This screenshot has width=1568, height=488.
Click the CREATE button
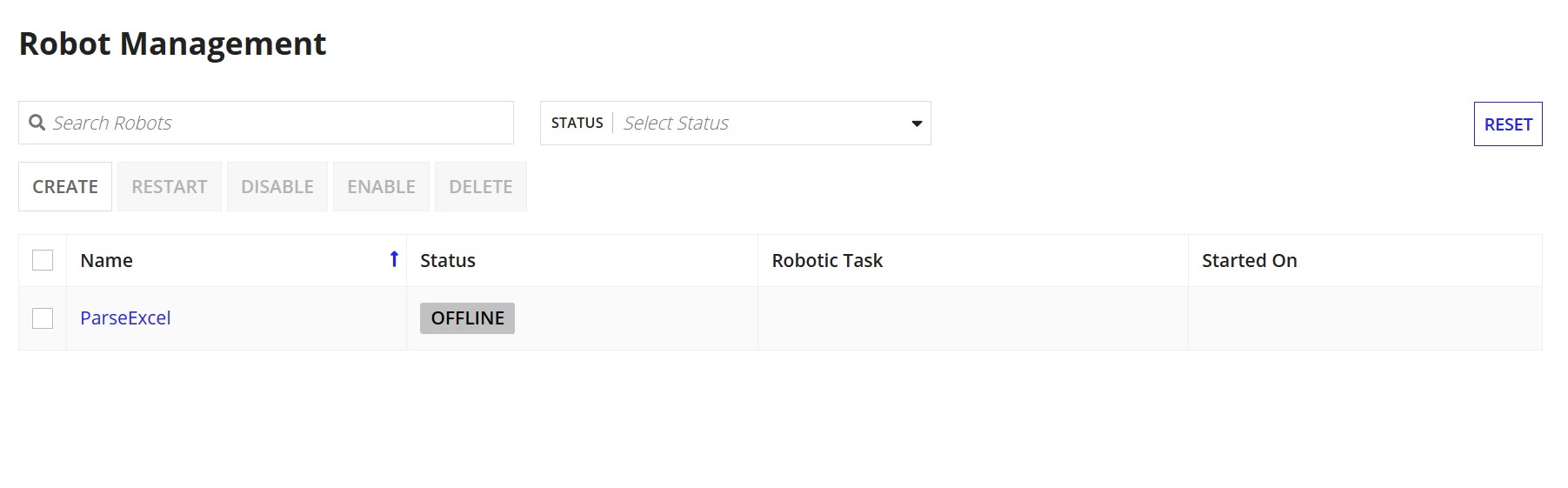[65, 186]
